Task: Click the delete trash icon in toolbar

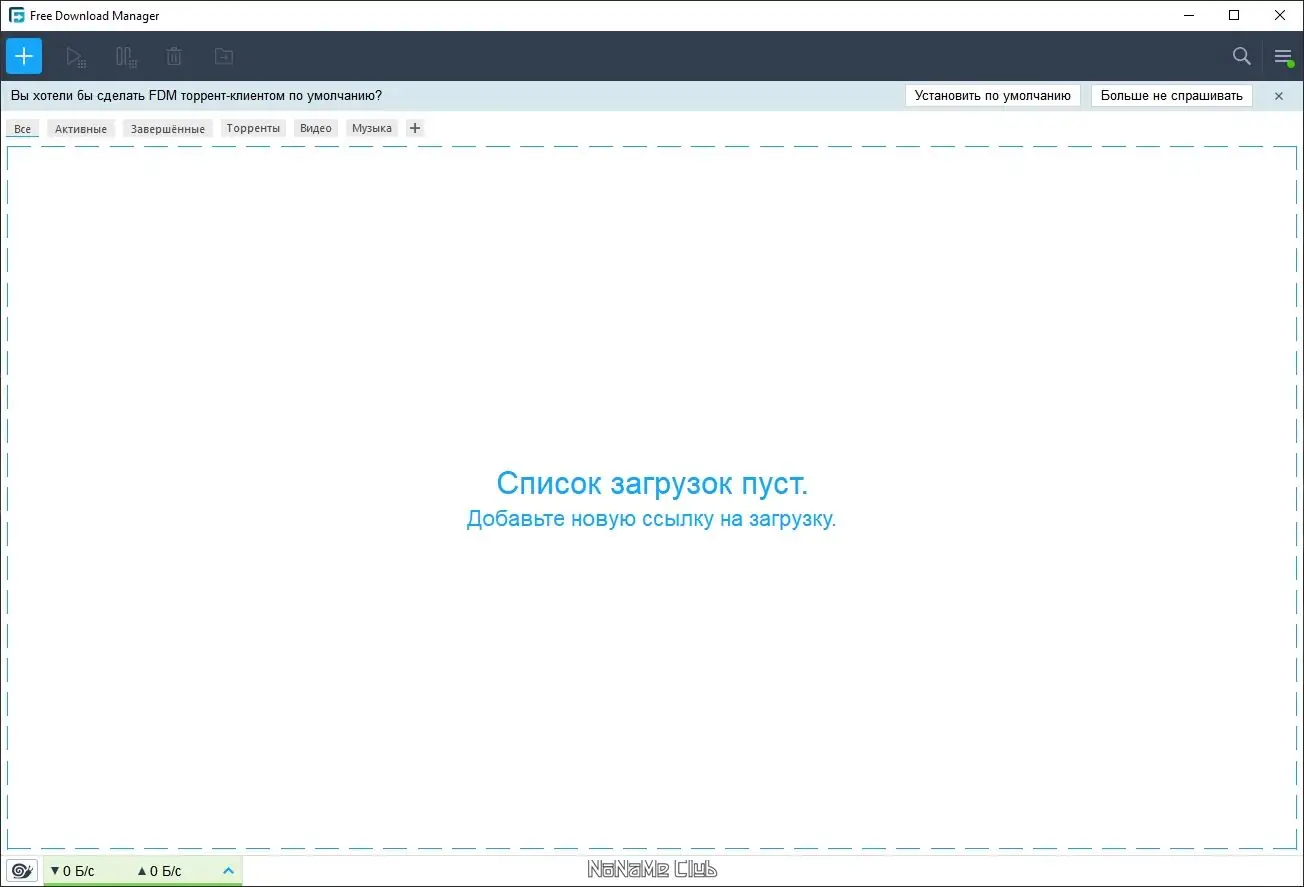Action: click(x=174, y=57)
